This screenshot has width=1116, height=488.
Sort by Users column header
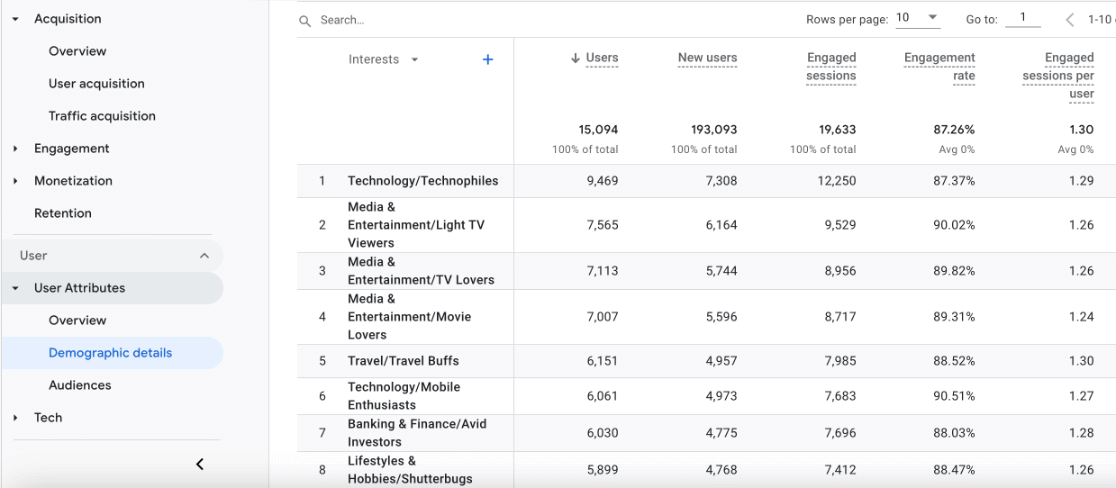coord(602,58)
